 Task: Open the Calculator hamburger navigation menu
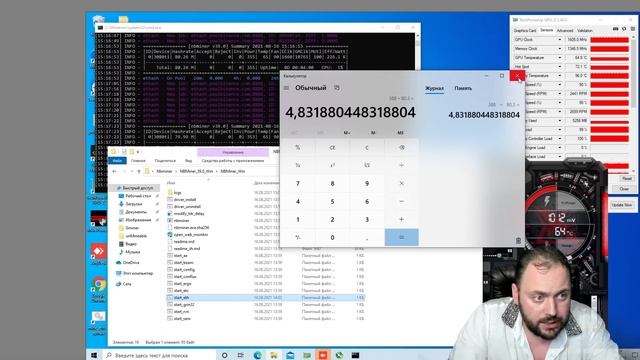(287, 88)
